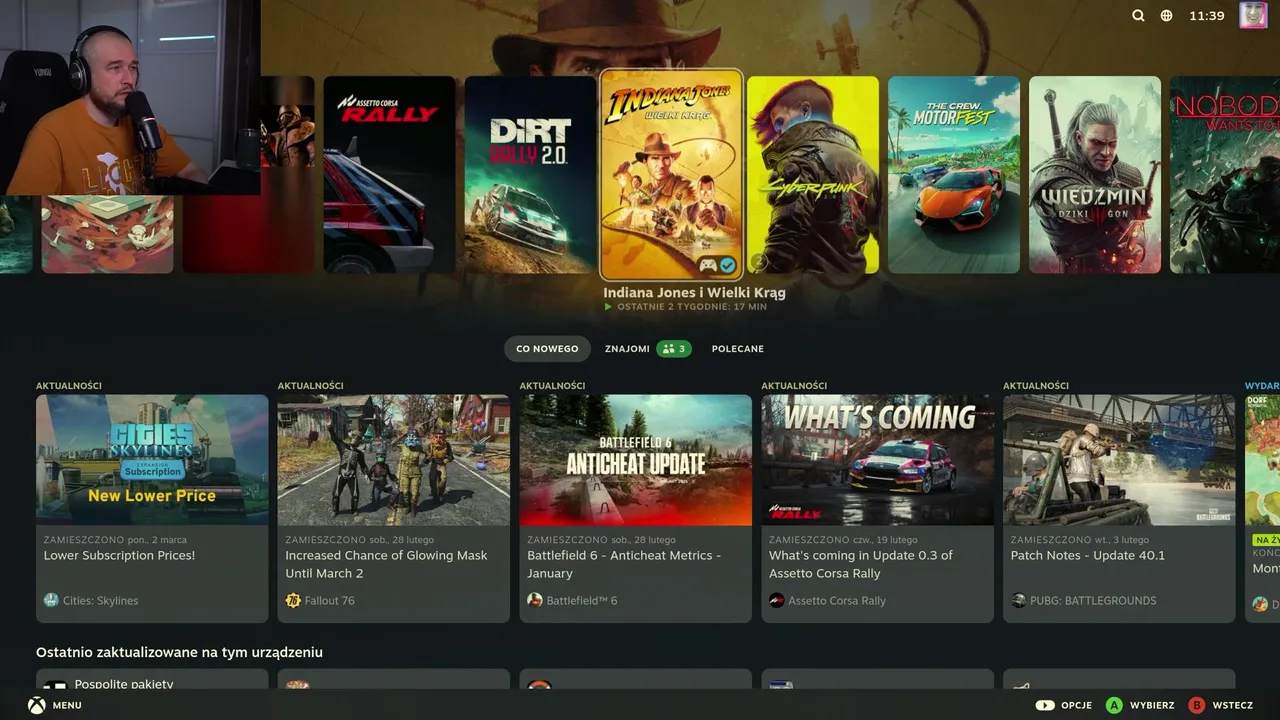Click the red B Wstecz icon

click(x=1196, y=705)
